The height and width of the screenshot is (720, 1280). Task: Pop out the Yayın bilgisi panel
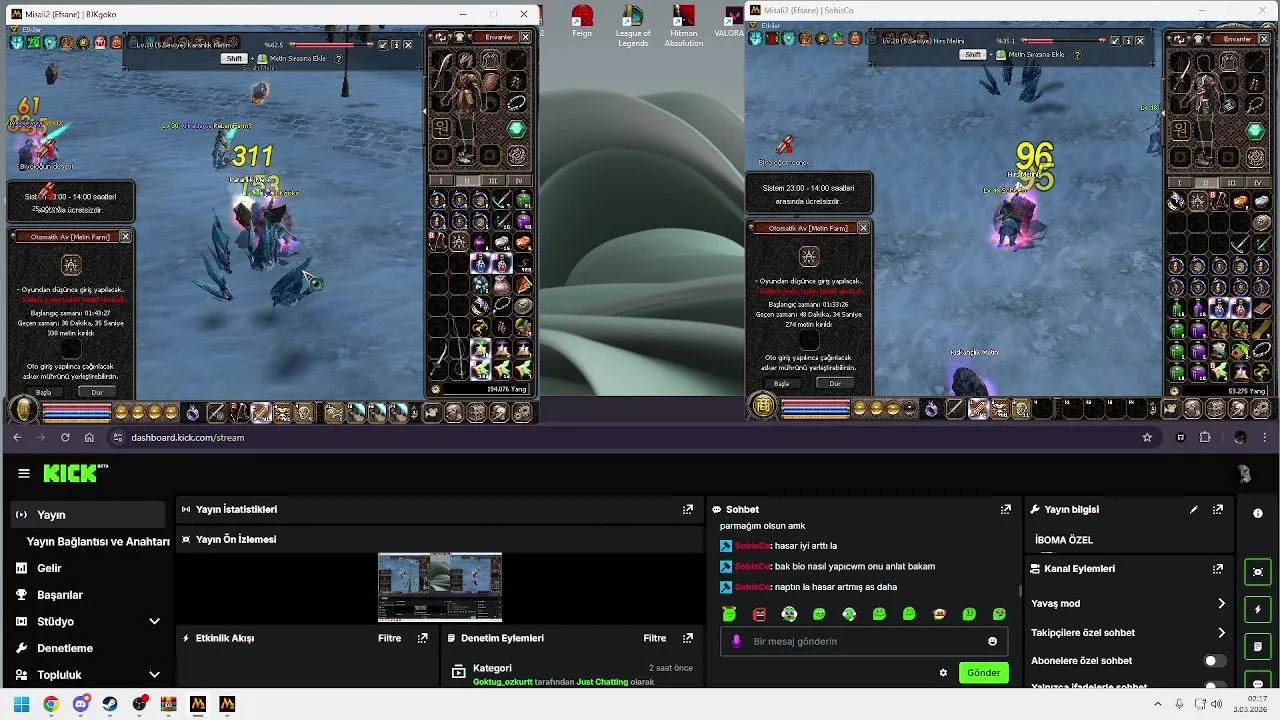pyautogui.click(x=1218, y=509)
